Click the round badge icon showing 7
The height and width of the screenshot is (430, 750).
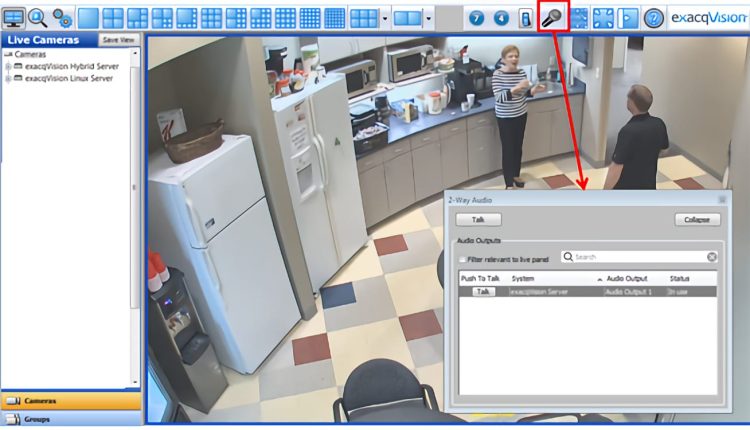(476, 19)
